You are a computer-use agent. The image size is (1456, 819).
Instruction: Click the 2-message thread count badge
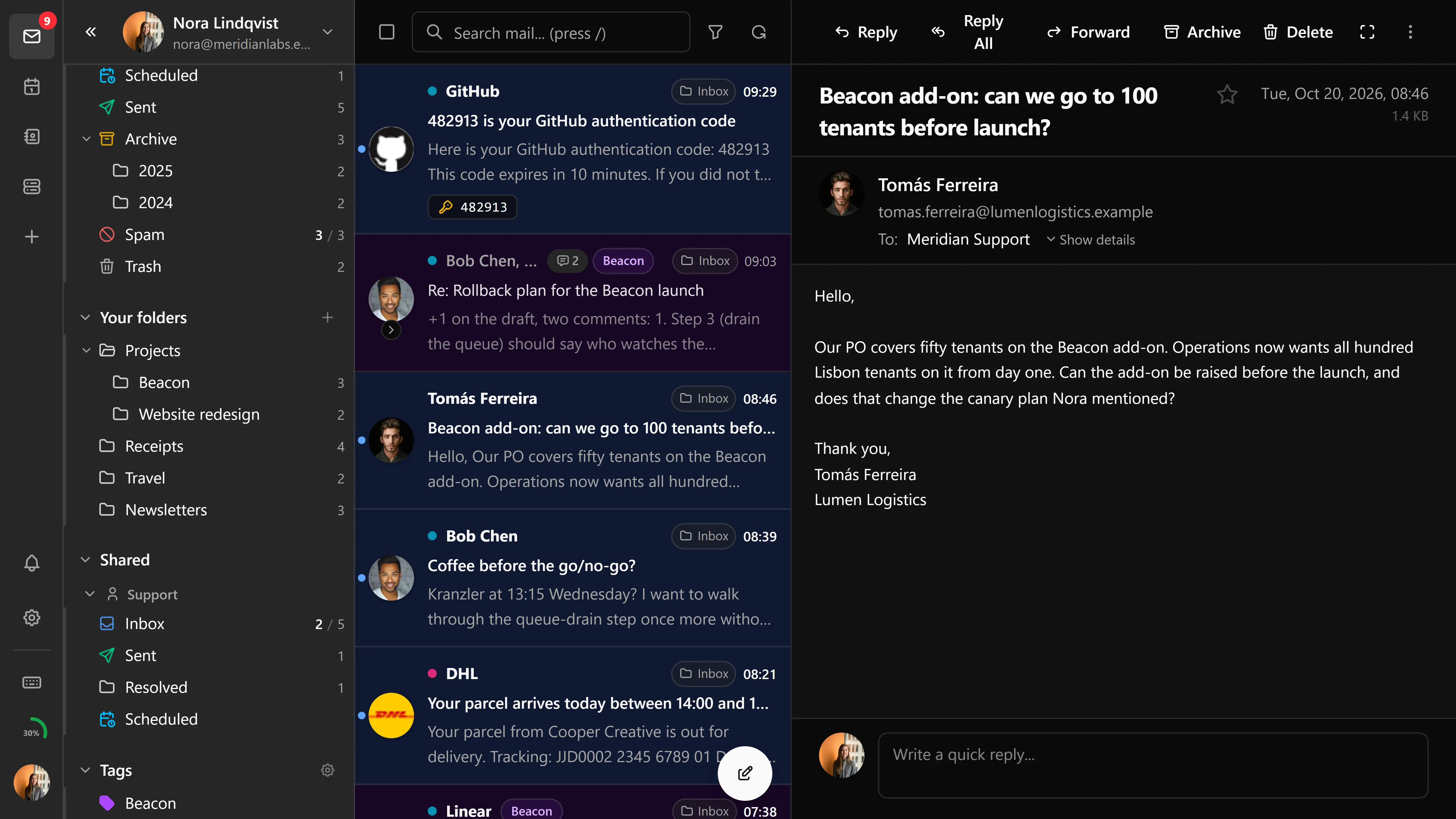point(568,260)
